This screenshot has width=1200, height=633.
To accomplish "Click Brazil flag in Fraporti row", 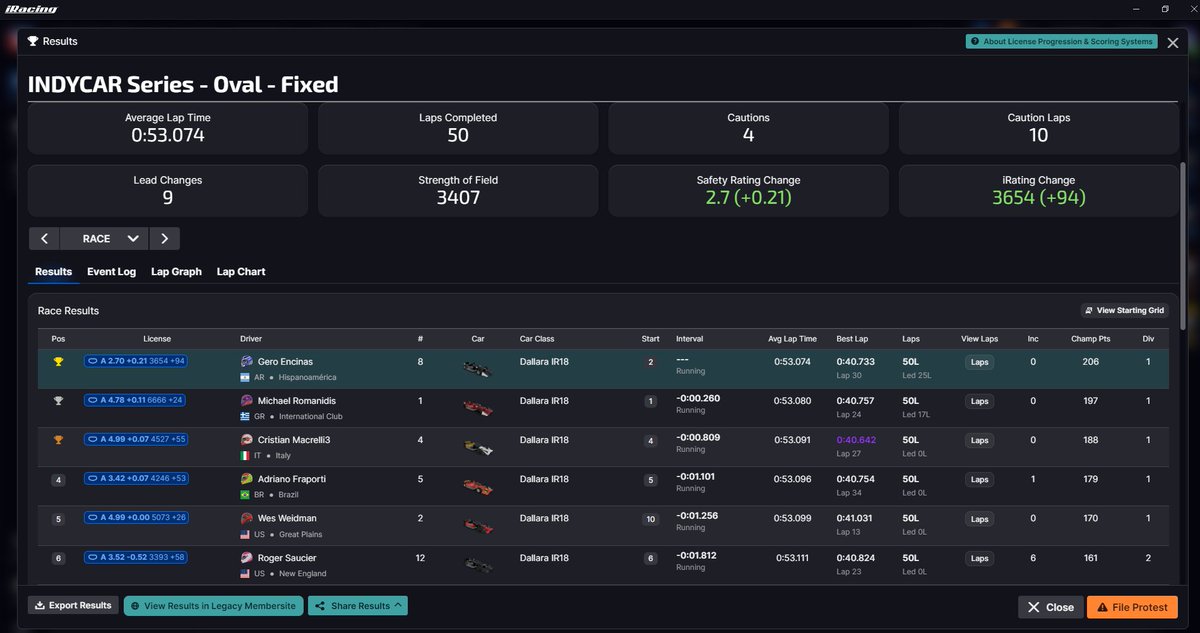I will [x=246, y=495].
